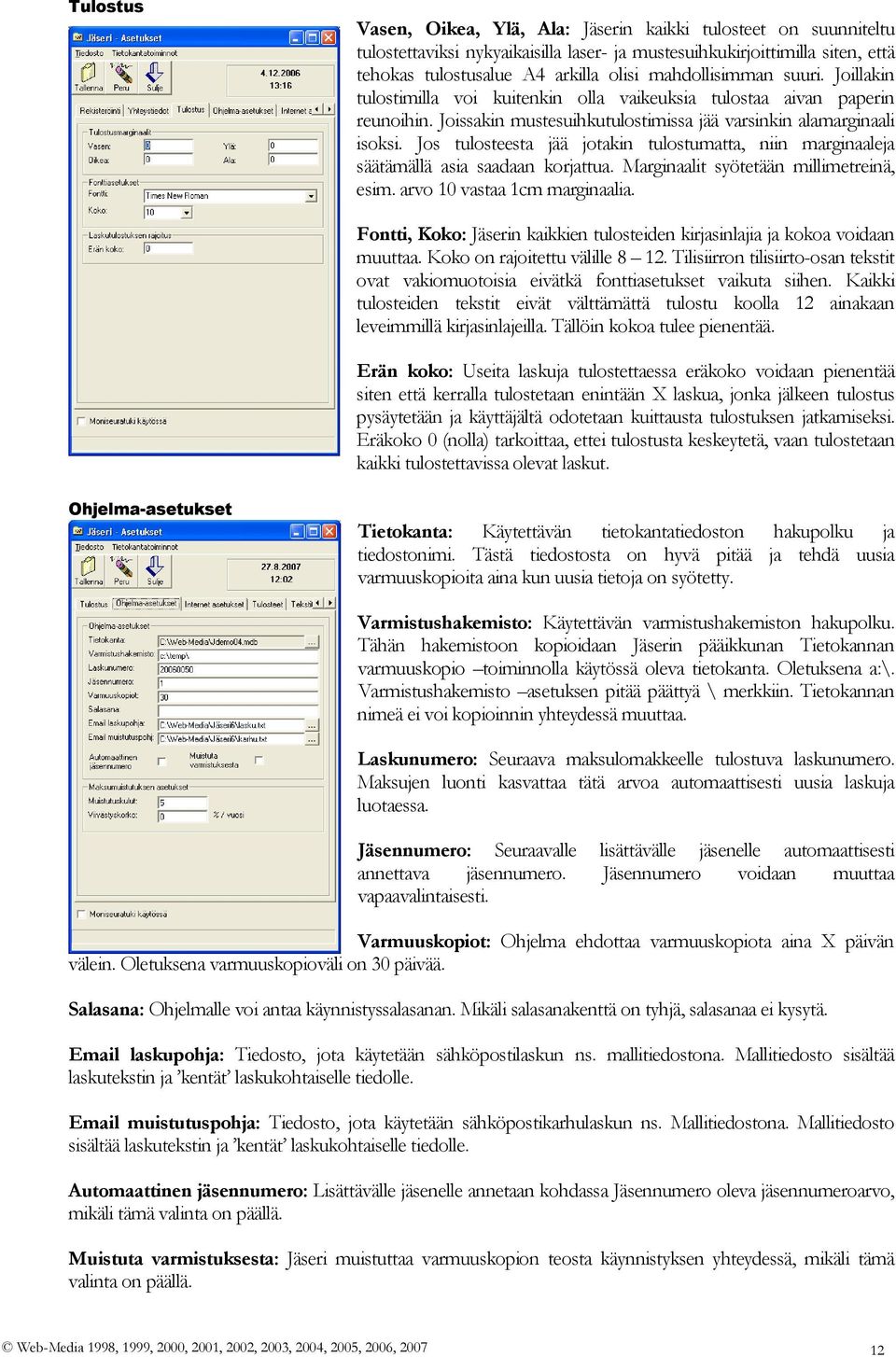896x1357 pixels.
Task: Close the lower Asetukset window dated 27.8.2007
Action: pyautogui.click(x=329, y=531)
